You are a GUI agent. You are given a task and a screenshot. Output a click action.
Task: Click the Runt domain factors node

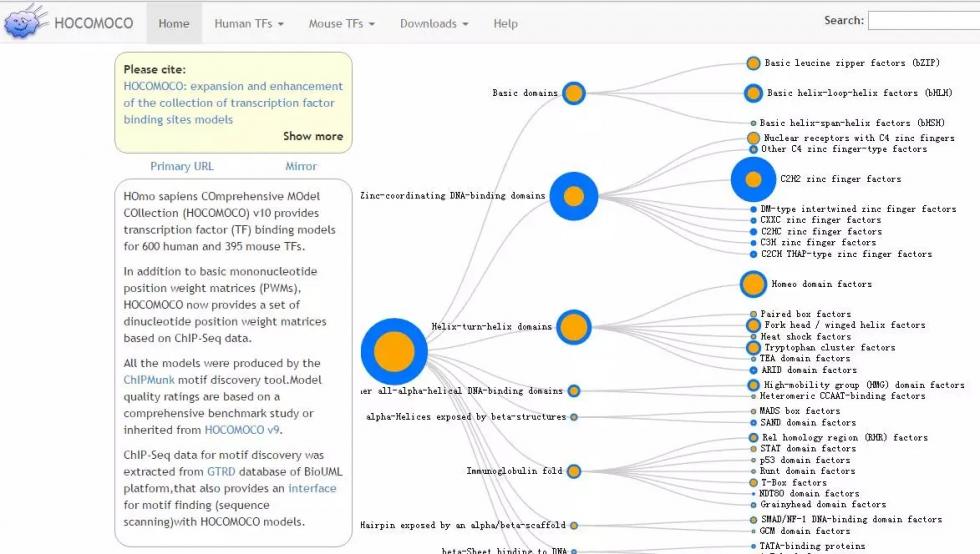pos(753,471)
